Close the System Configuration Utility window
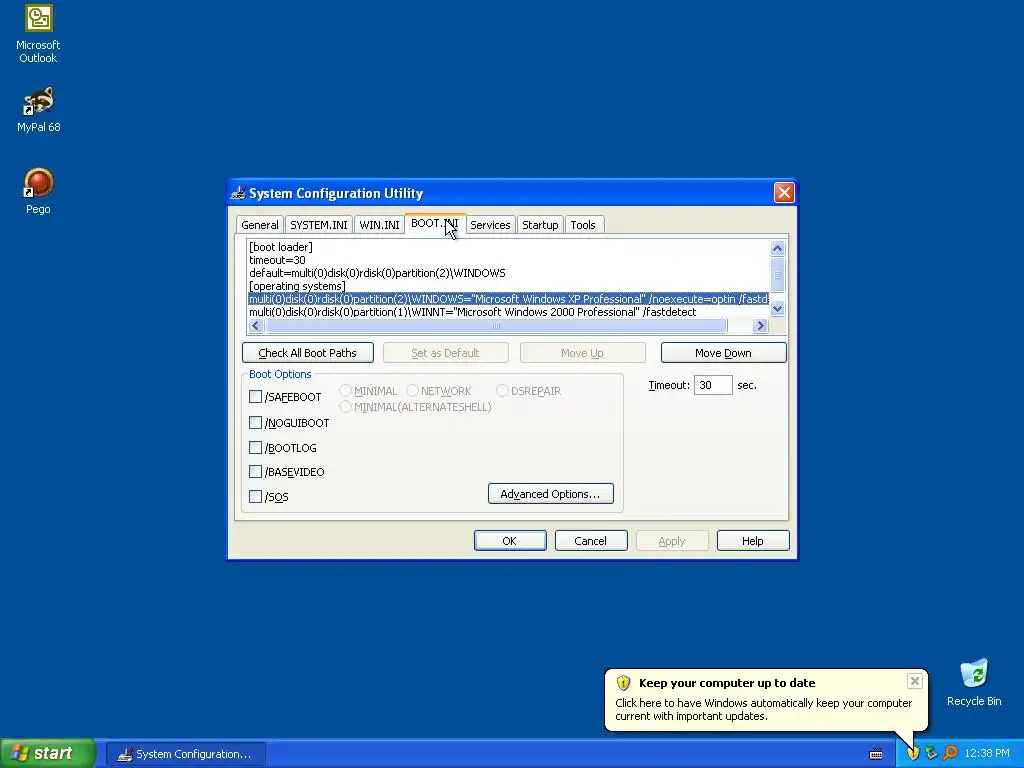The width and height of the screenshot is (1024, 768). [784, 193]
